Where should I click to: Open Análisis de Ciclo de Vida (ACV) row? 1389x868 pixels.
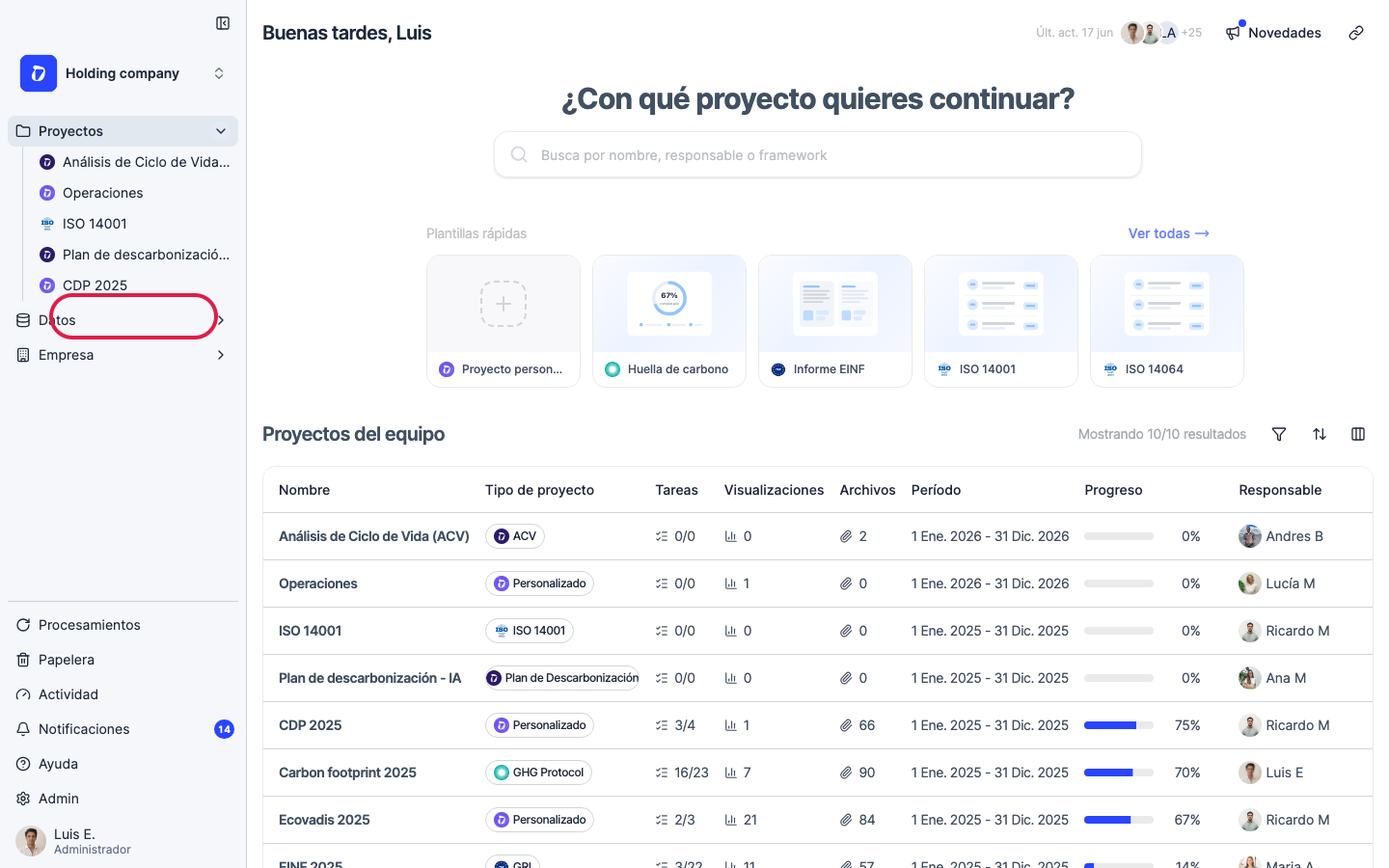click(x=817, y=536)
